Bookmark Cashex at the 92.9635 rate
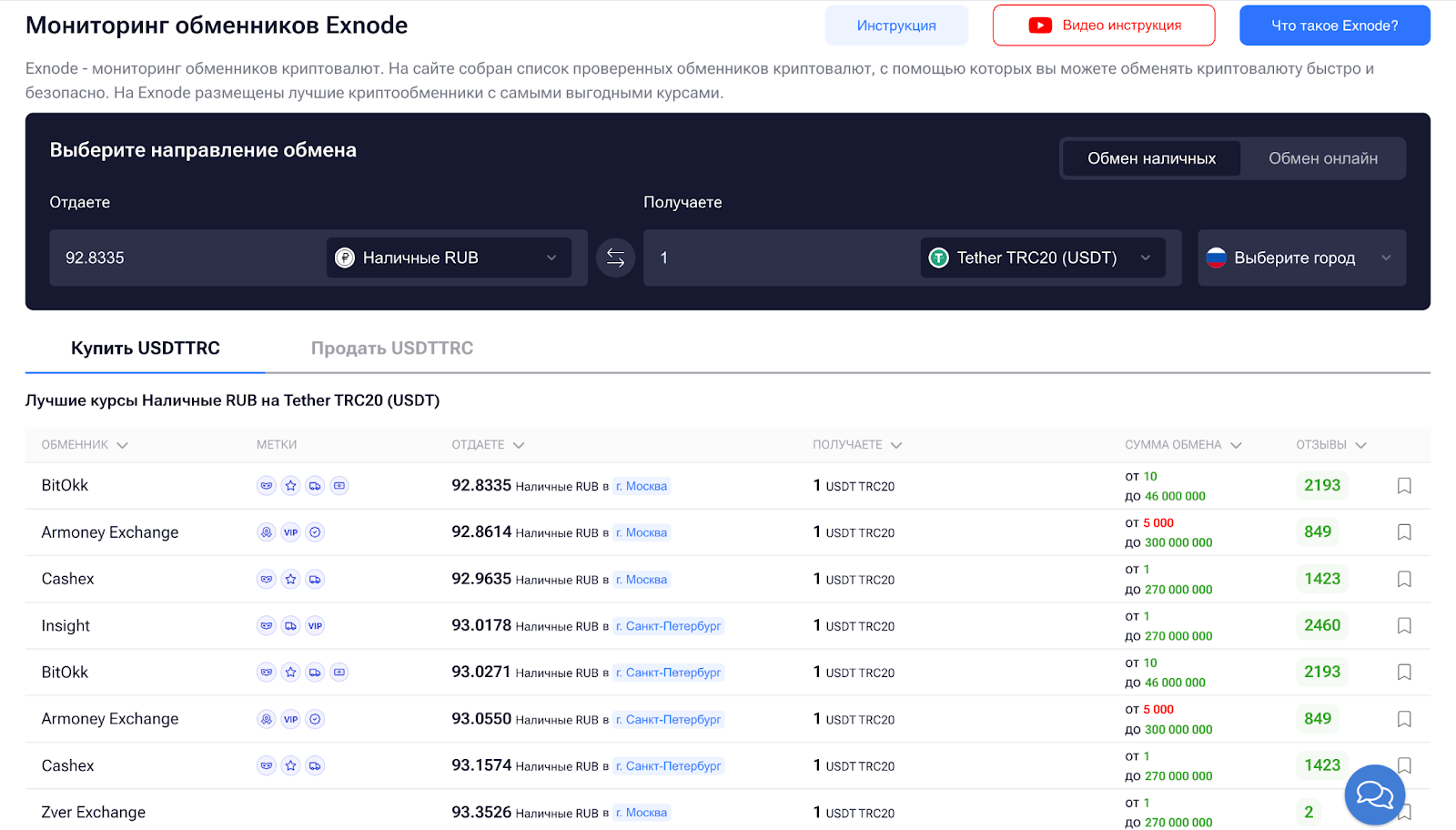1456x830 pixels. point(1404,579)
